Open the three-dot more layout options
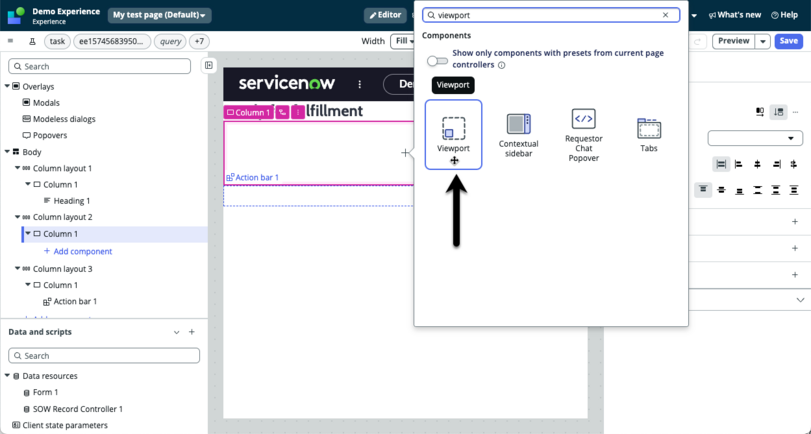This screenshot has height=434, width=811. (795, 112)
